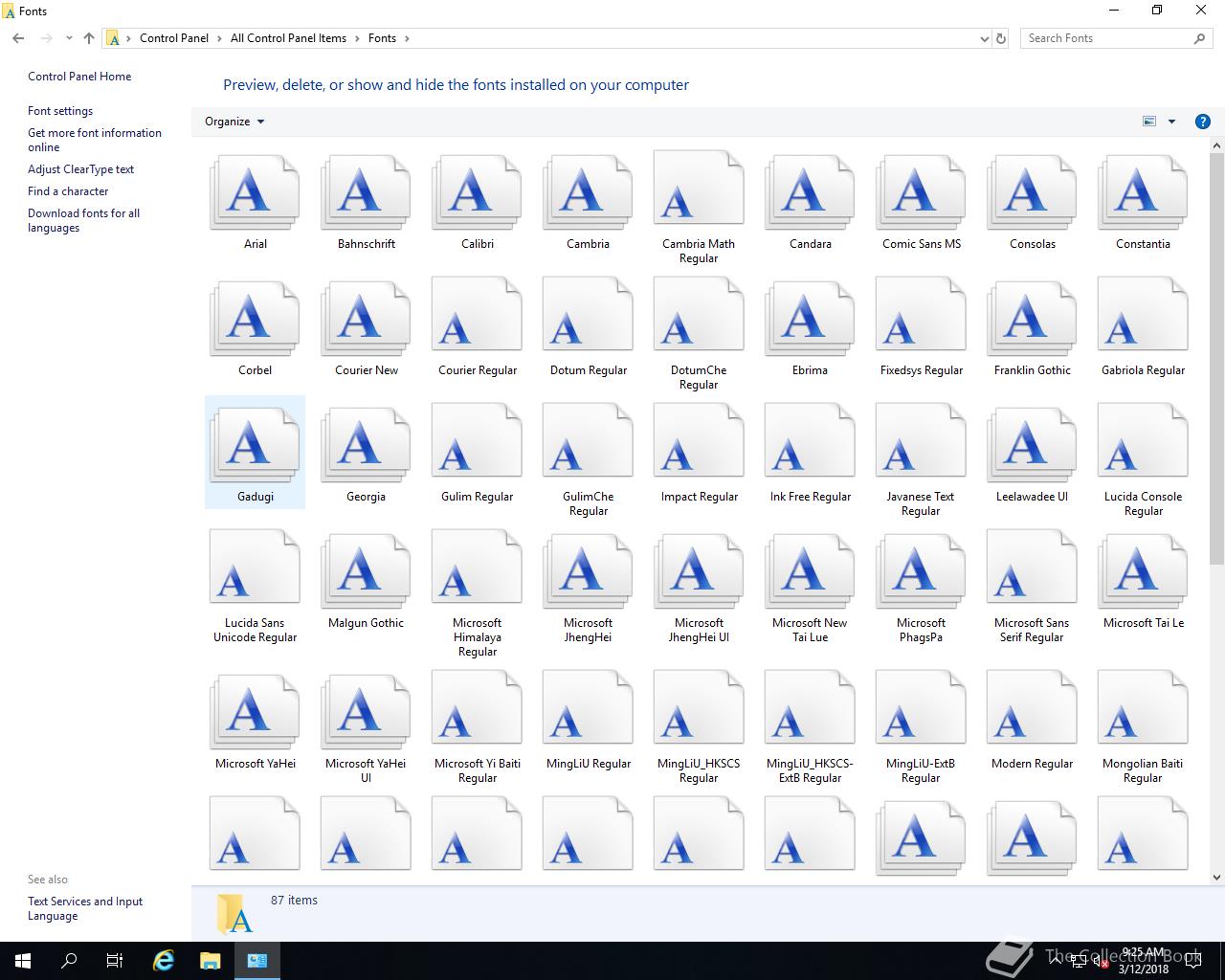Select the Microsoft YaHei UI font icon
The width and height of the screenshot is (1225, 980).
tap(366, 714)
